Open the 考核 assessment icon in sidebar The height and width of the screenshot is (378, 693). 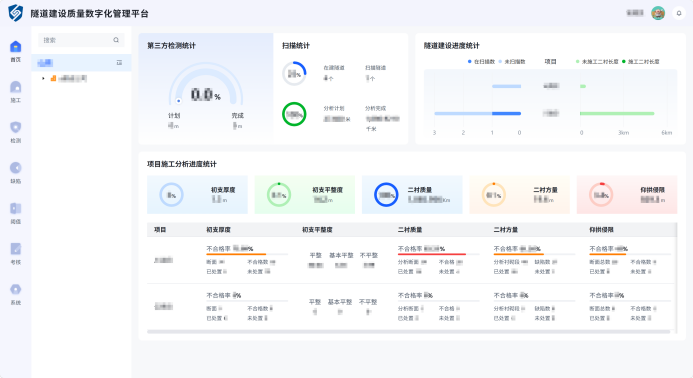[15, 249]
